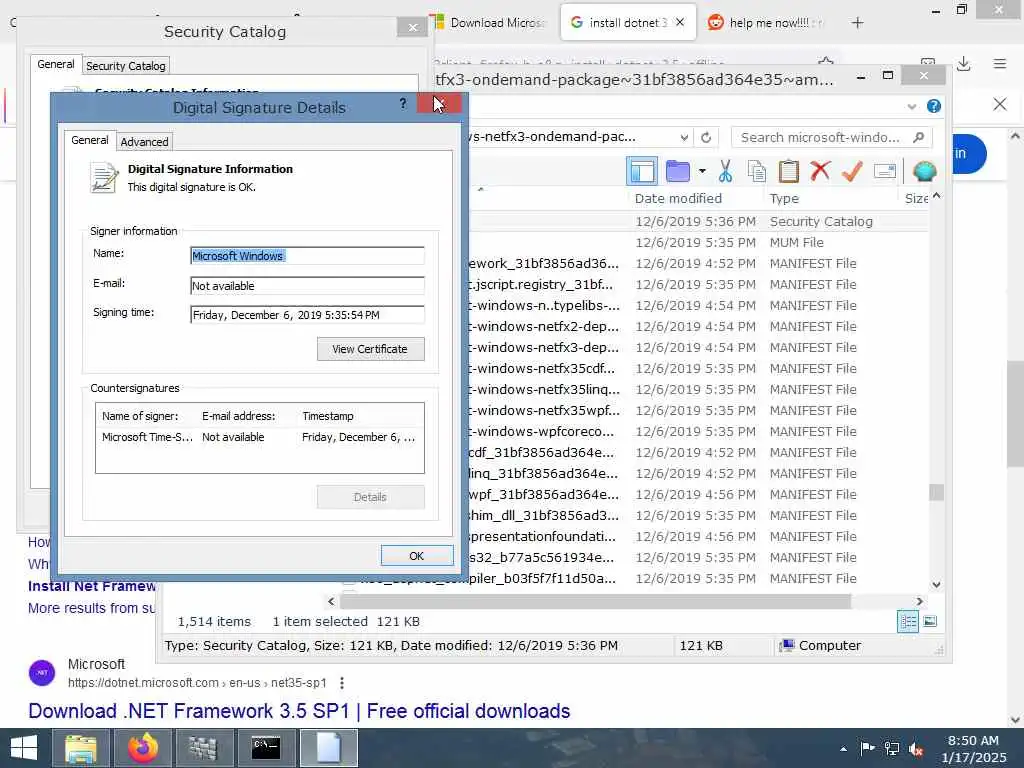Image resolution: width=1024 pixels, height=768 pixels.
Task: Click Explorer horizontal scrollbar right arrow
Action: click(920, 601)
